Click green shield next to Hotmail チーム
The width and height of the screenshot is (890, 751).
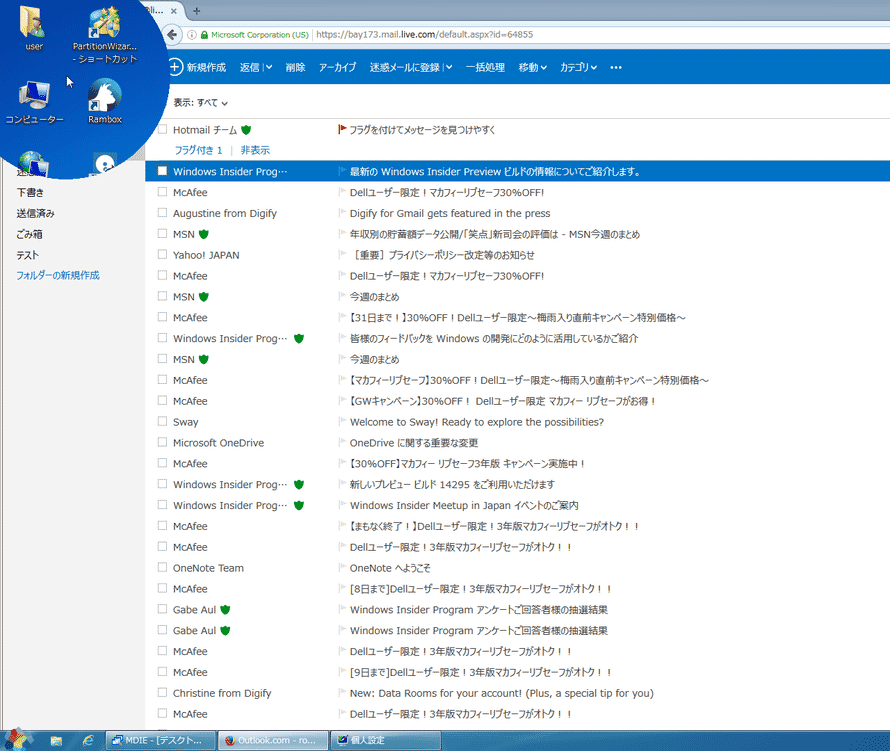(246, 130)
